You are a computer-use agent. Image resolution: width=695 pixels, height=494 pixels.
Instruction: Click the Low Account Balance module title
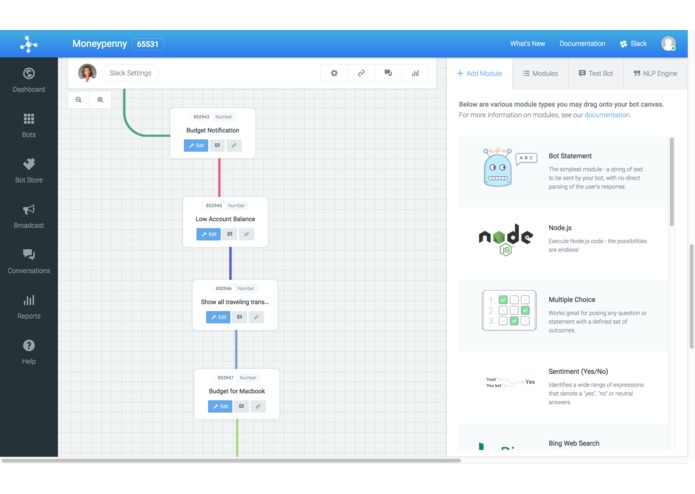tap(225, 219)
